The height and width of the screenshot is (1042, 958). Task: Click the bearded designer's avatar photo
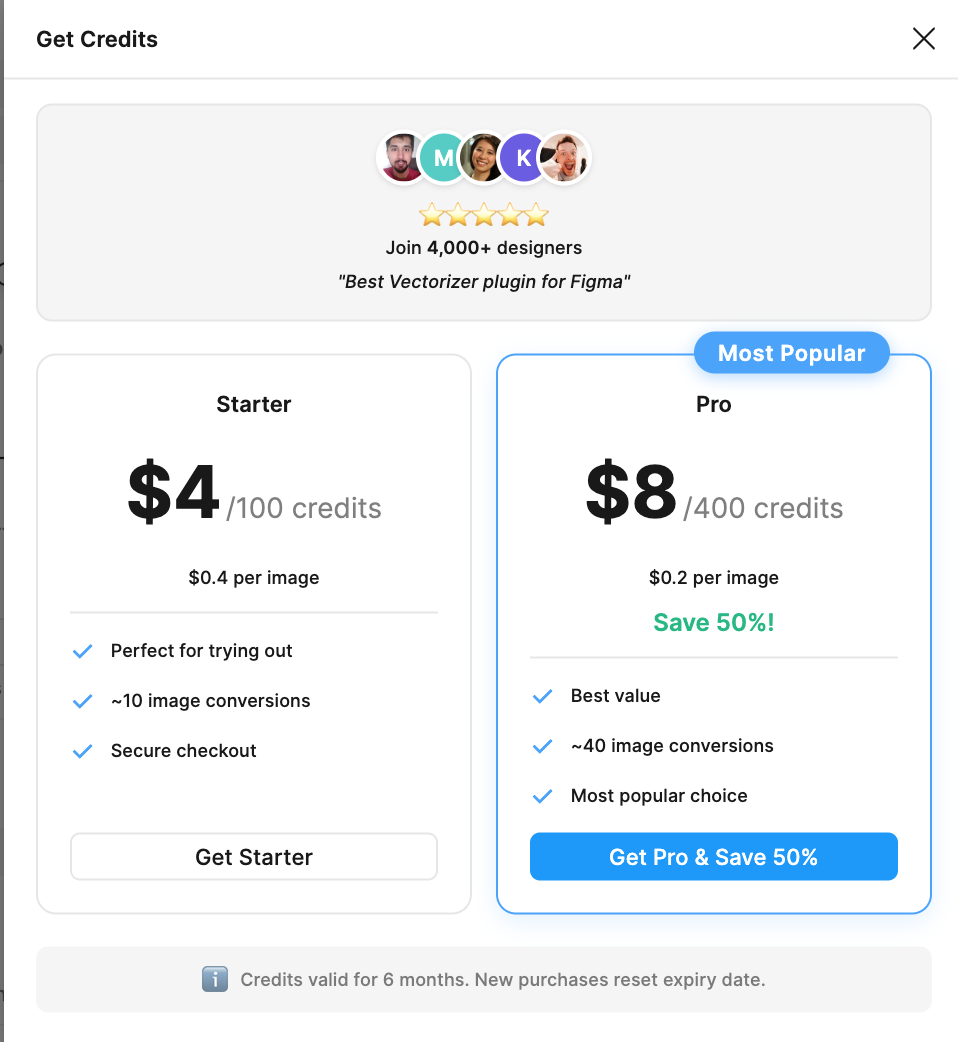click(403, 157)
